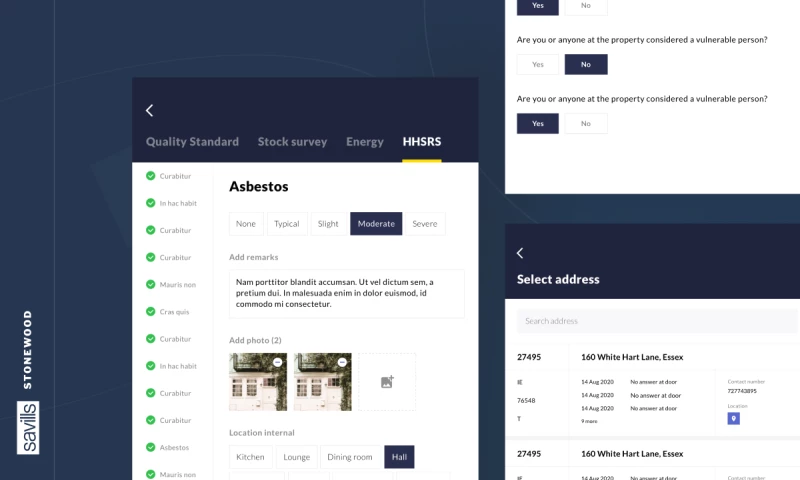Click the 'Add photo (2)' label
This screenshot has width=800, height=480.
coord(255,340)
